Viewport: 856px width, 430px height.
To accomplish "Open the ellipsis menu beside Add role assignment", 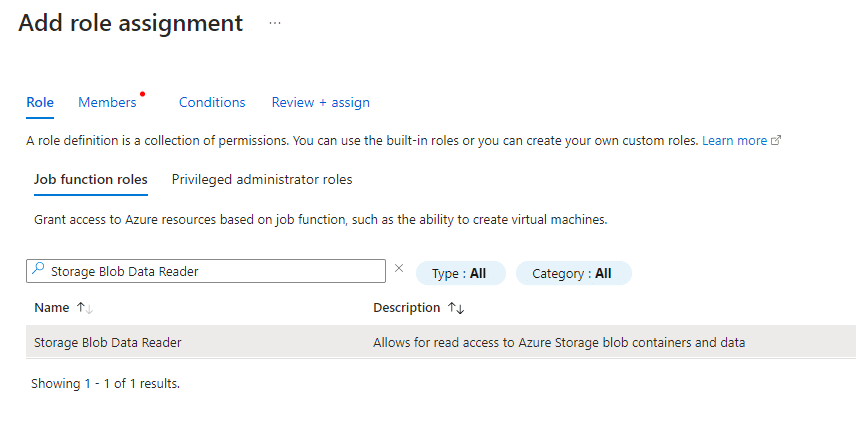I will point(275,23).
